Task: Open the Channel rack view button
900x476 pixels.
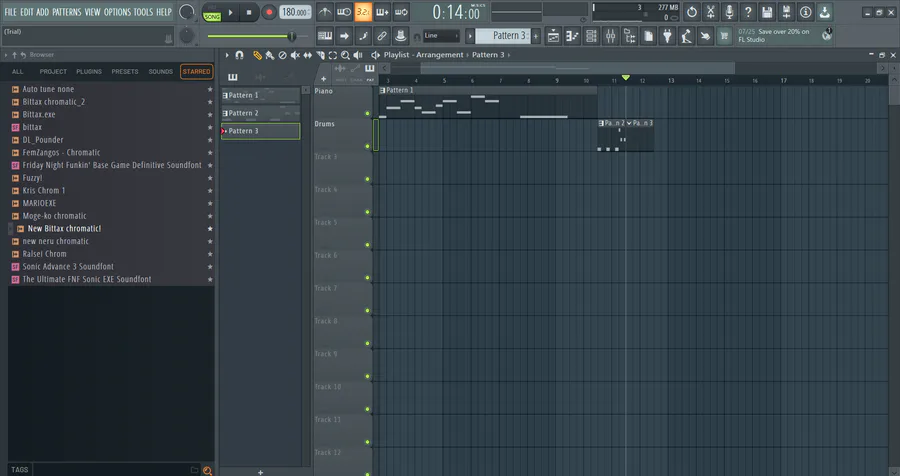Action: (591, 36)
